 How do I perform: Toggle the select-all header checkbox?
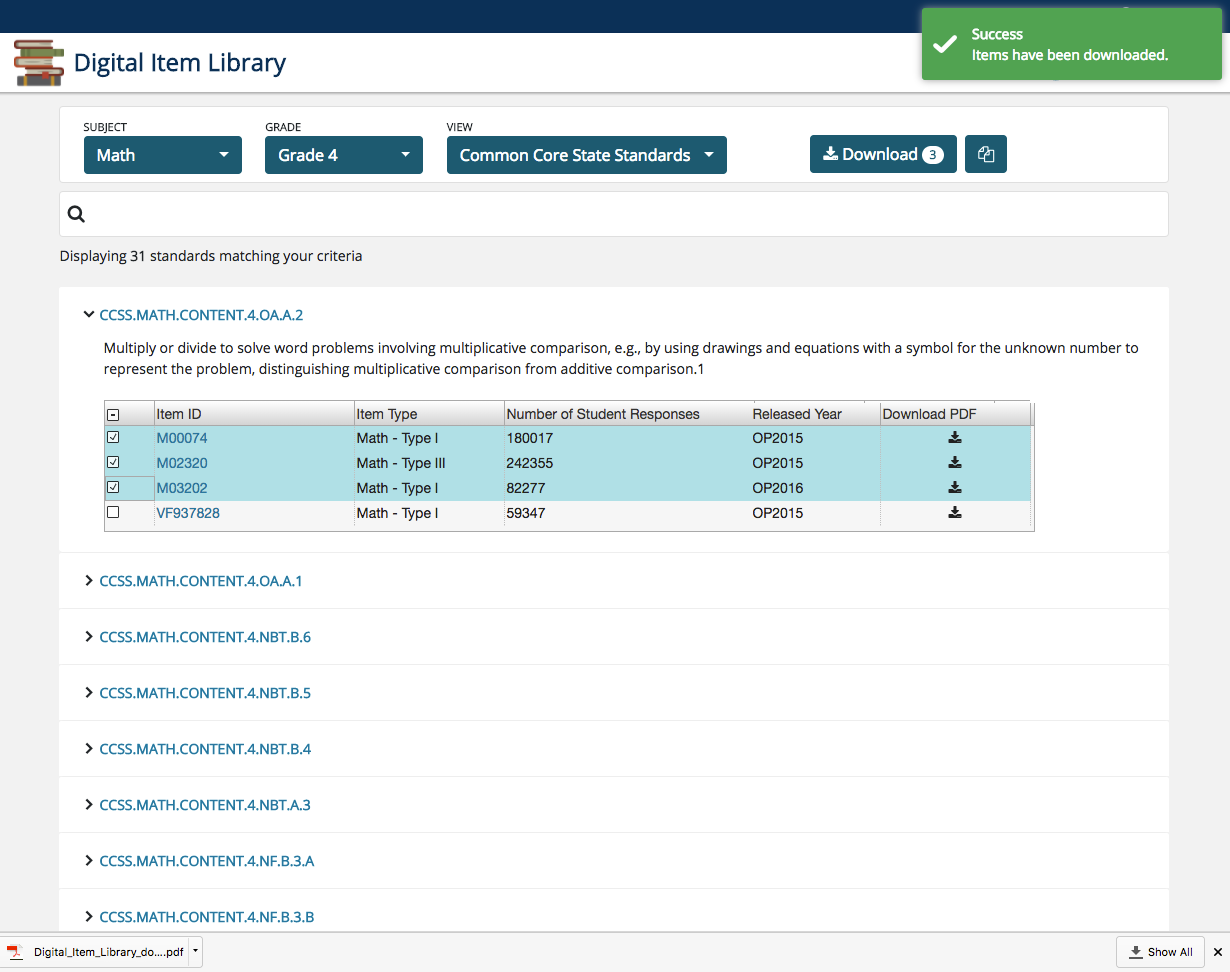tap(113, 414)
